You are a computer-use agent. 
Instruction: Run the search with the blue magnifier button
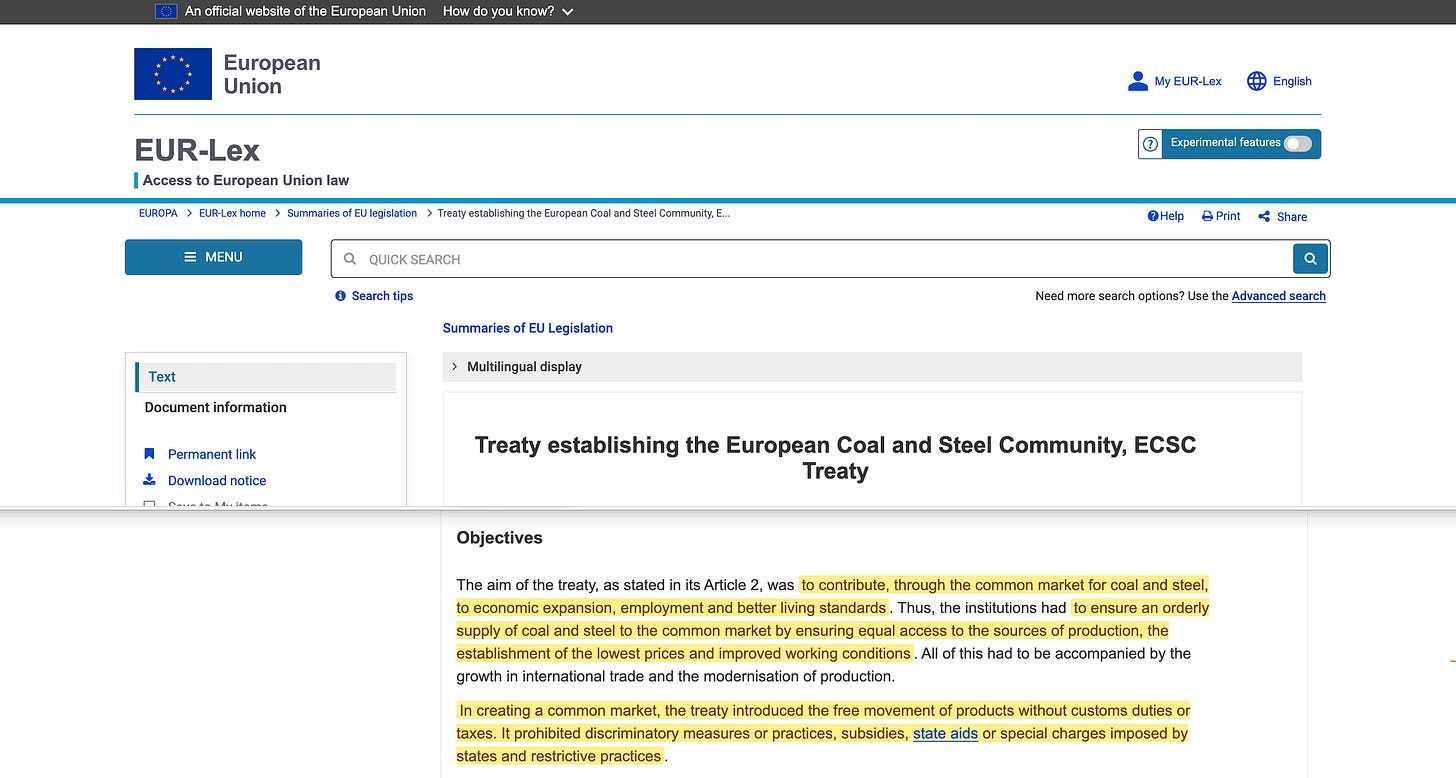click(1310, 259)
